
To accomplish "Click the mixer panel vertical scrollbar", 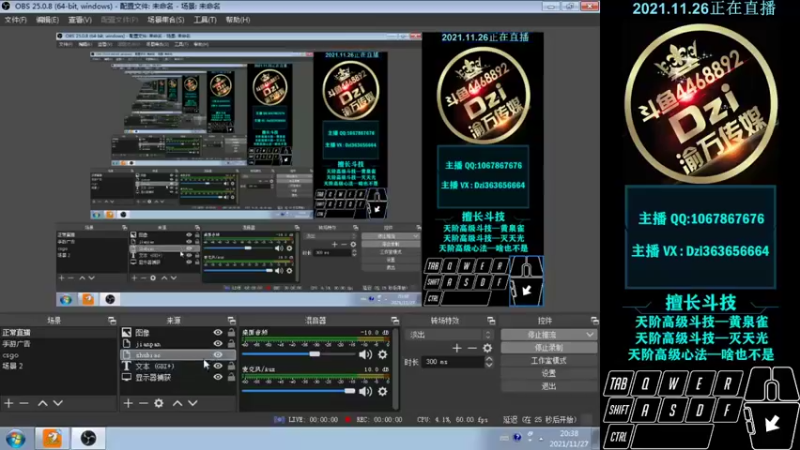I will [395, 368].
